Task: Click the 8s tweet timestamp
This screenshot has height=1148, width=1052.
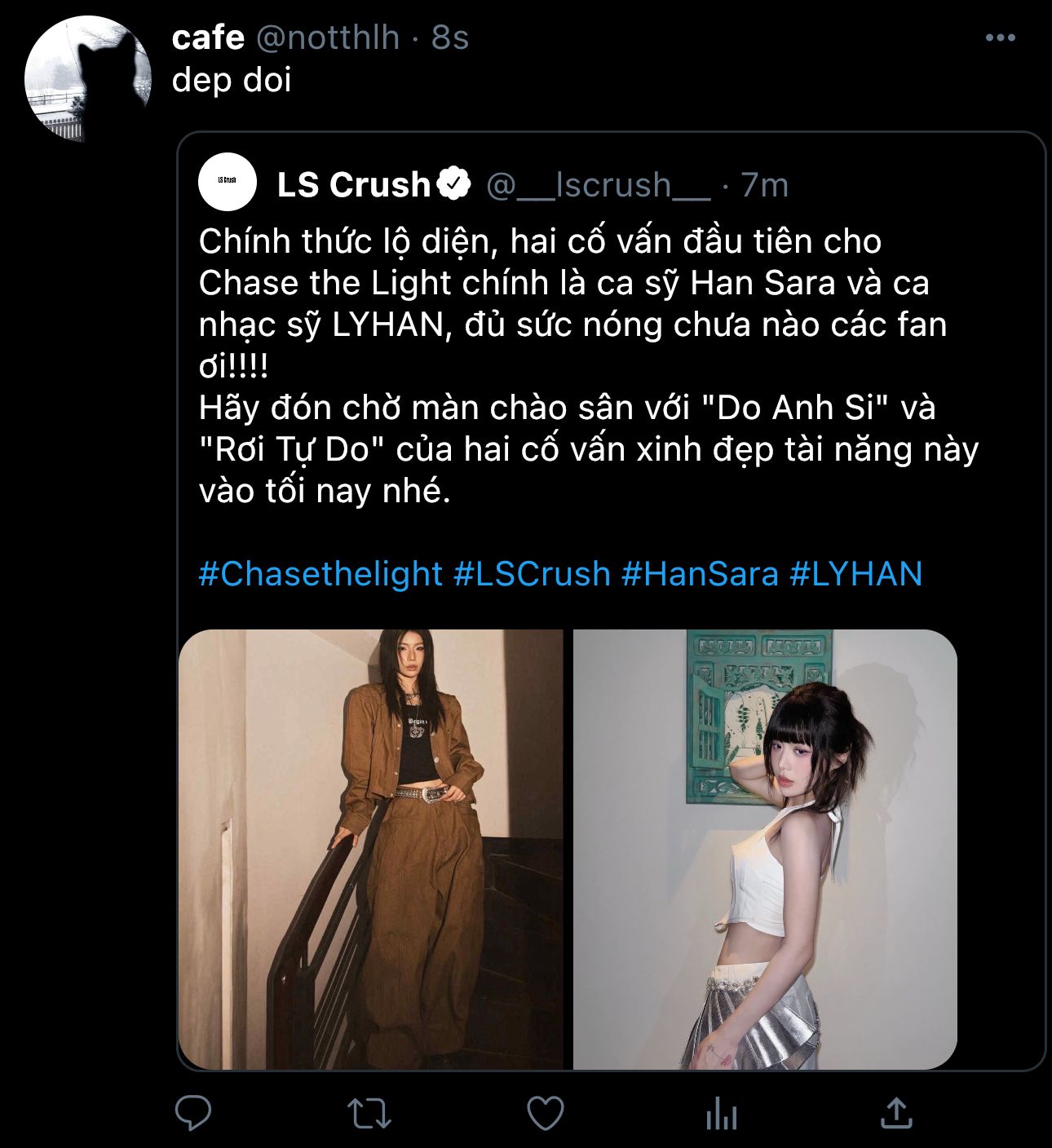Action: click(x=450, y=38)
